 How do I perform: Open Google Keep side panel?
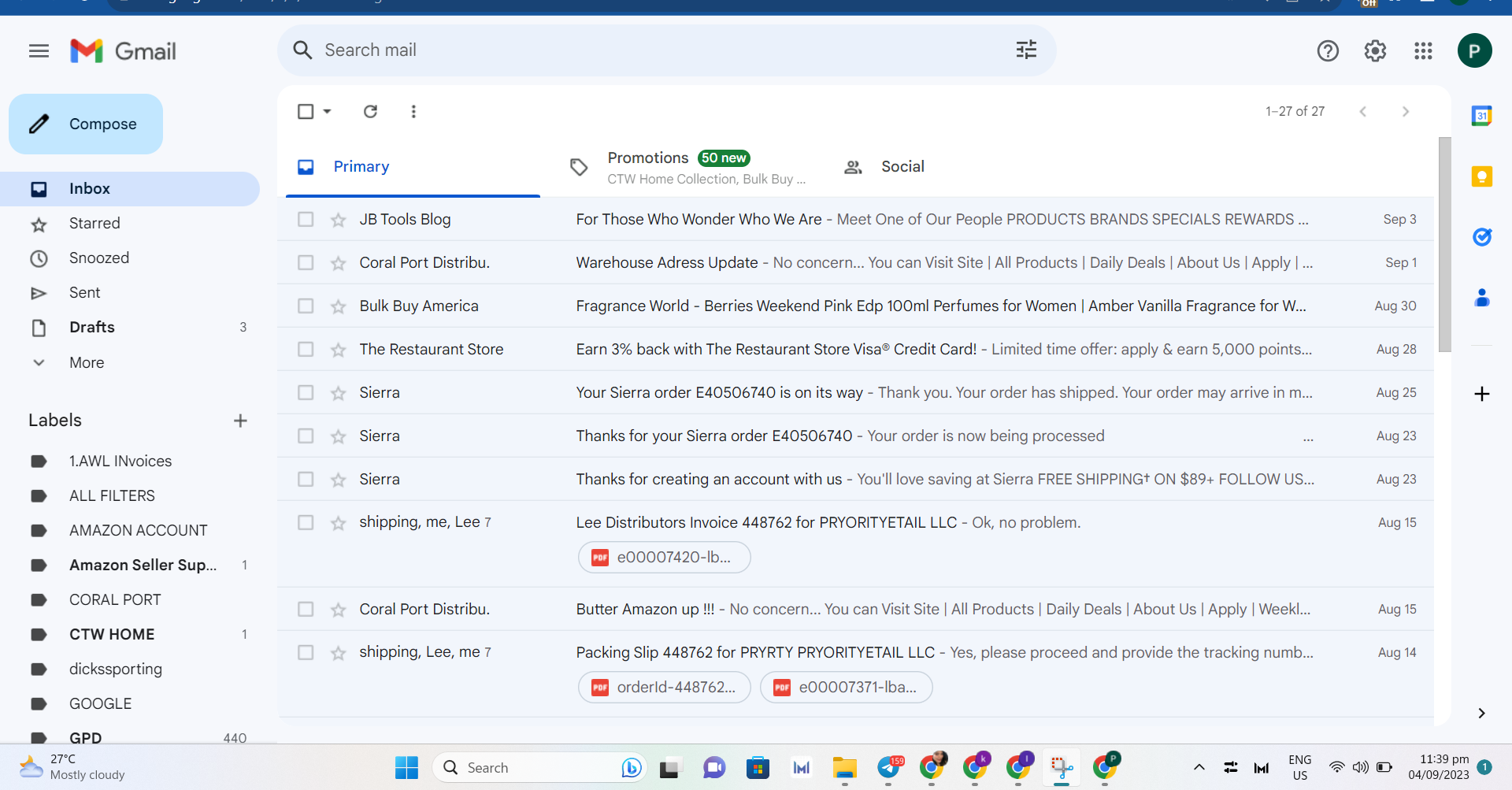(1481, 176)
